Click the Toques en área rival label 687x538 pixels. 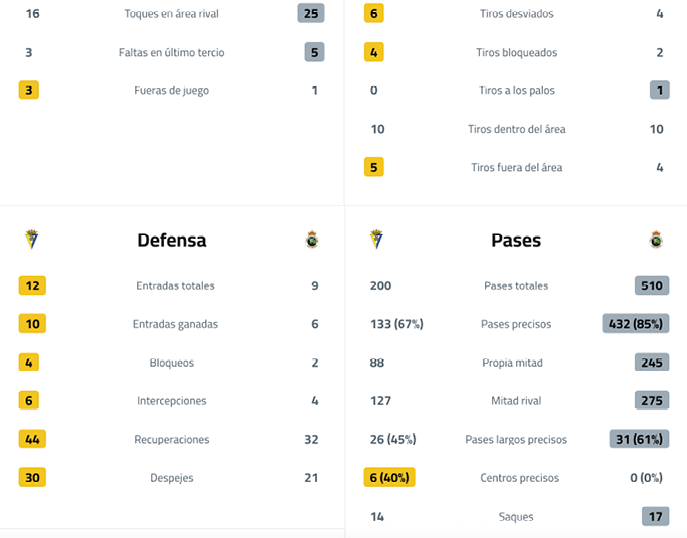pyautogui.click(x=171, y=14)
